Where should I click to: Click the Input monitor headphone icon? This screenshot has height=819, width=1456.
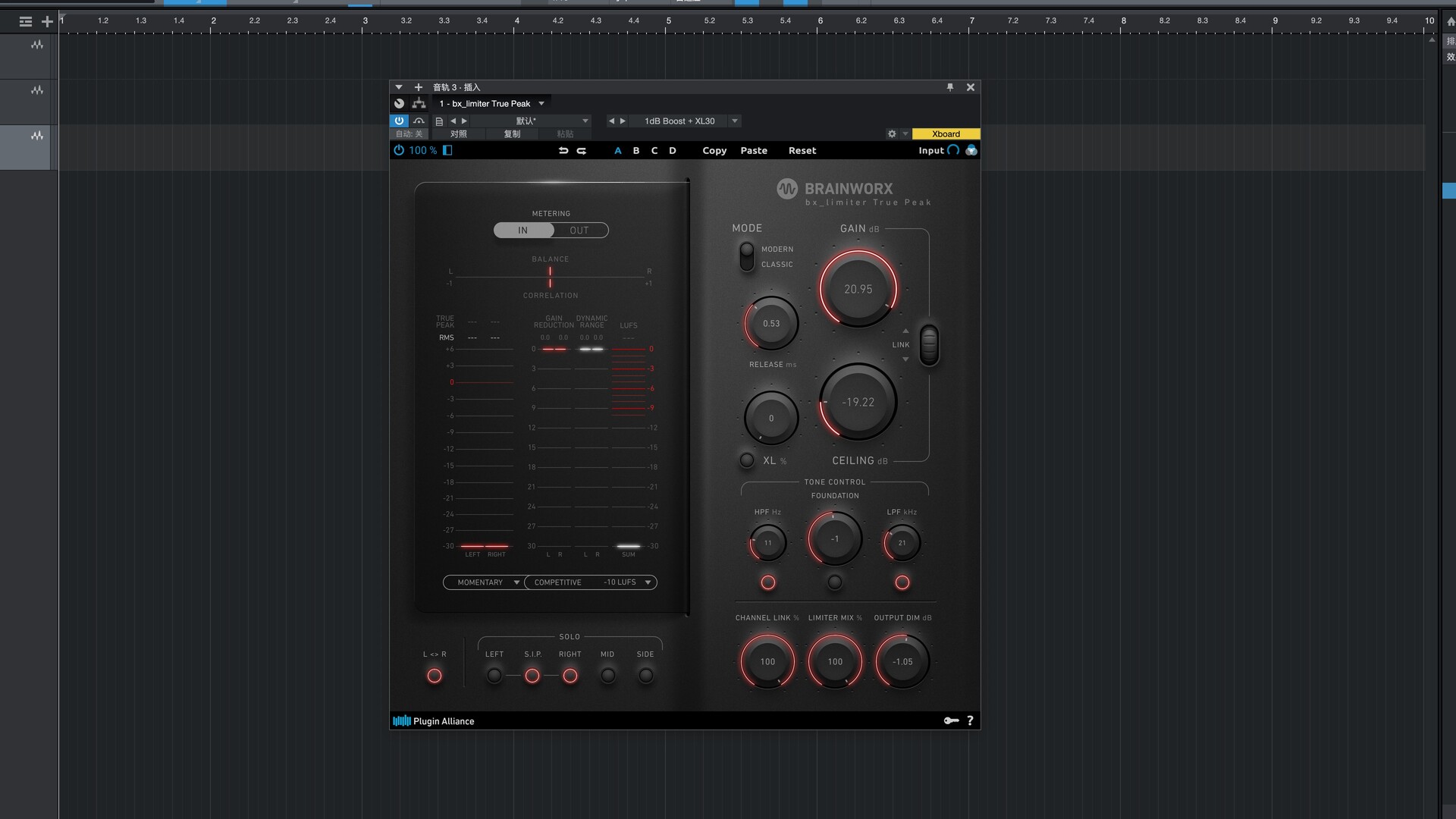pos(953,150)
